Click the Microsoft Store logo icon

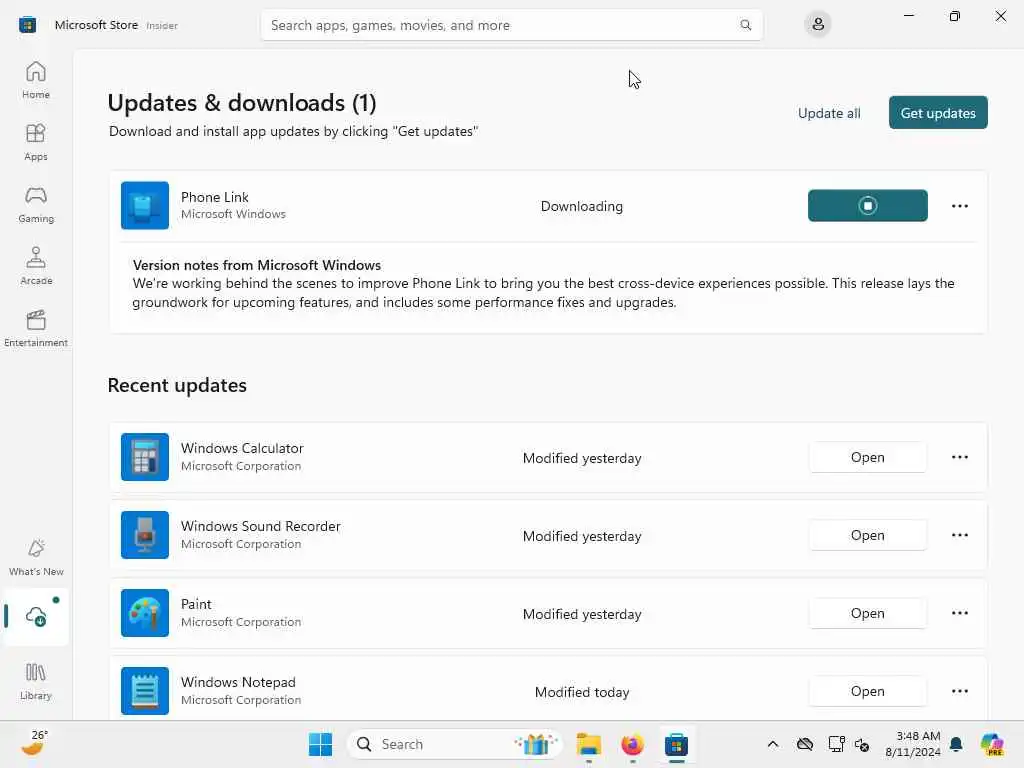[x=27, y=25]
